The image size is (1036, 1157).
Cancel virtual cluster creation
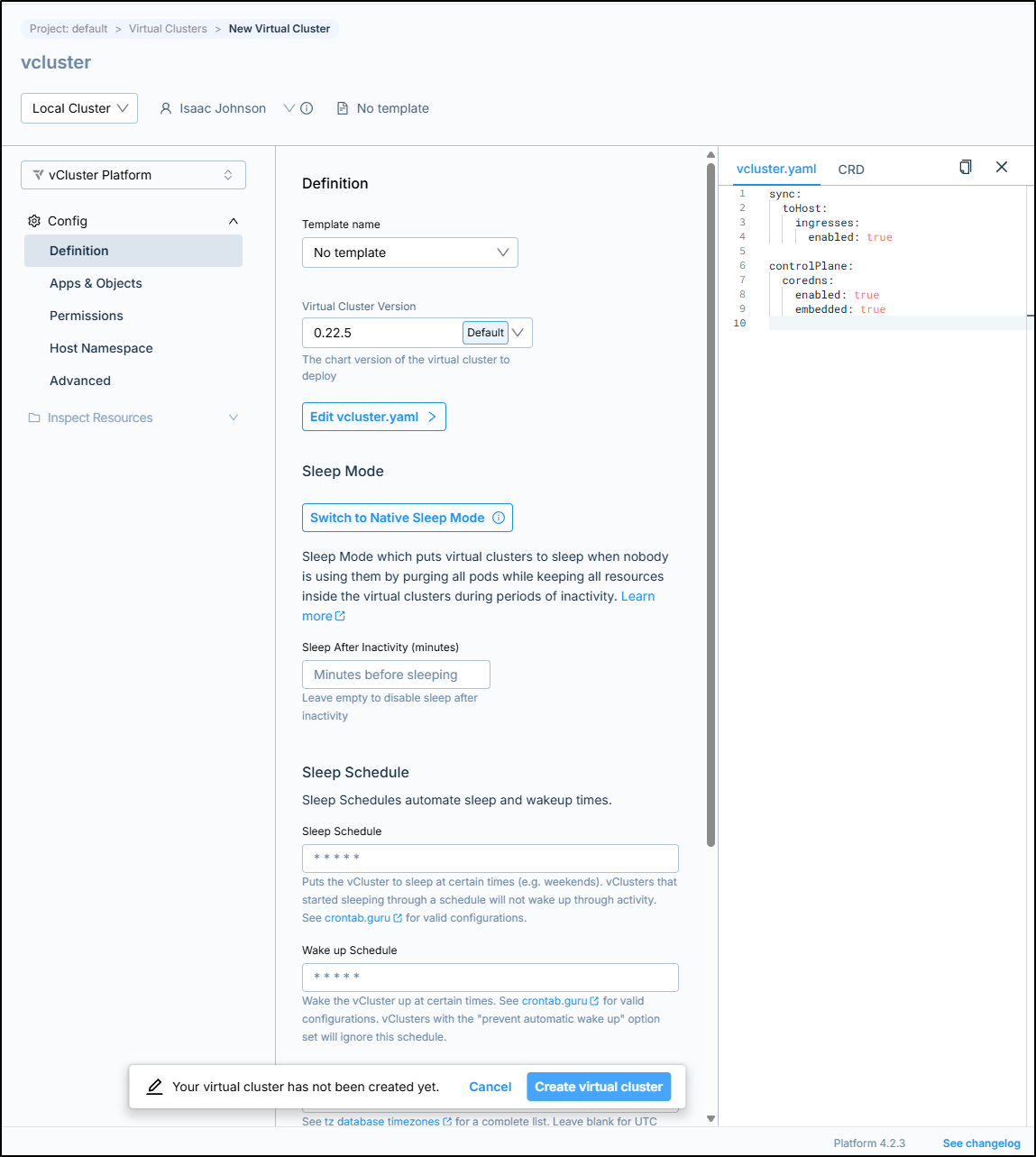(490, 1087)
